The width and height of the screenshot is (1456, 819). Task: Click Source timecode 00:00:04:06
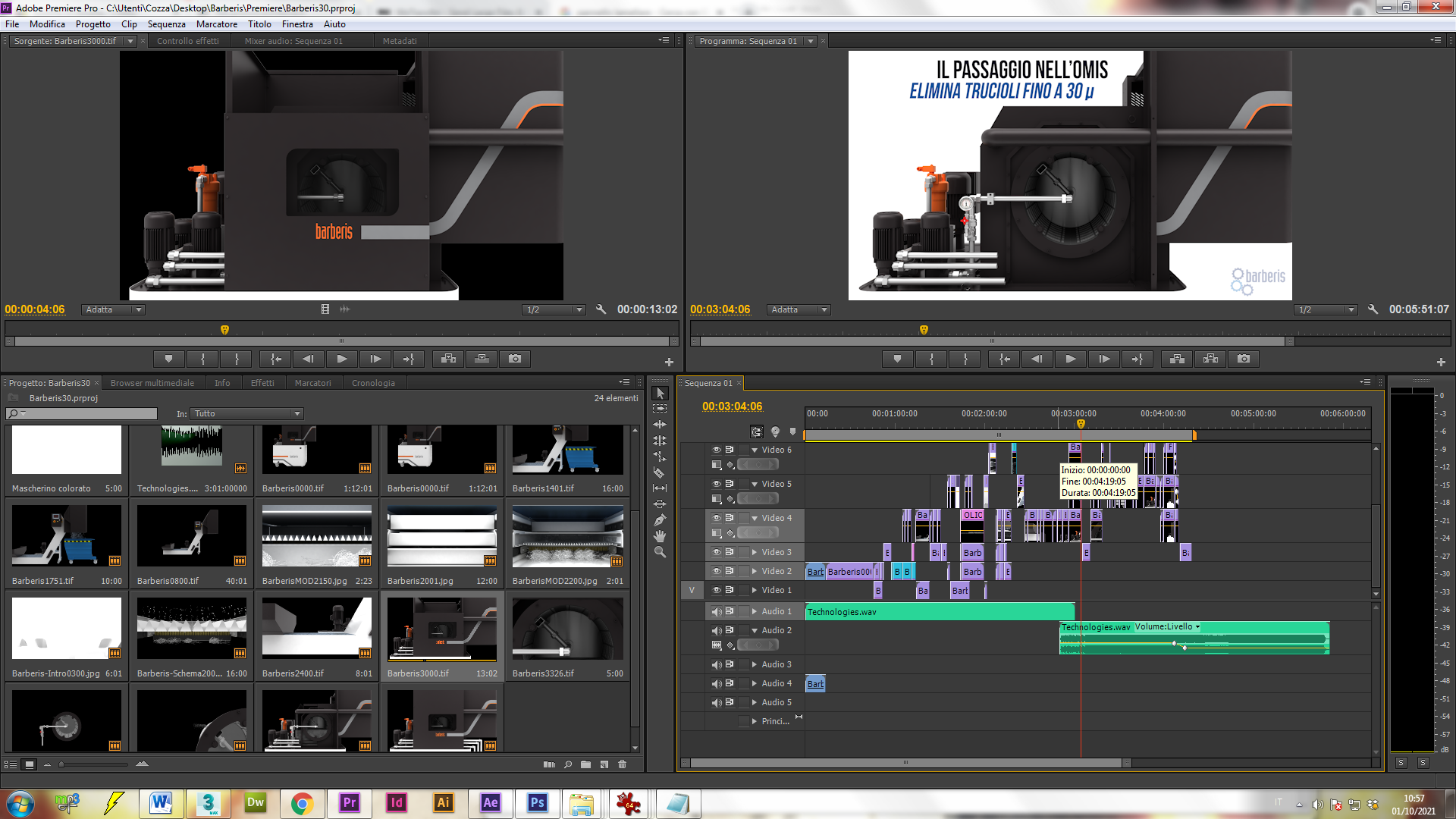[35, 309]
